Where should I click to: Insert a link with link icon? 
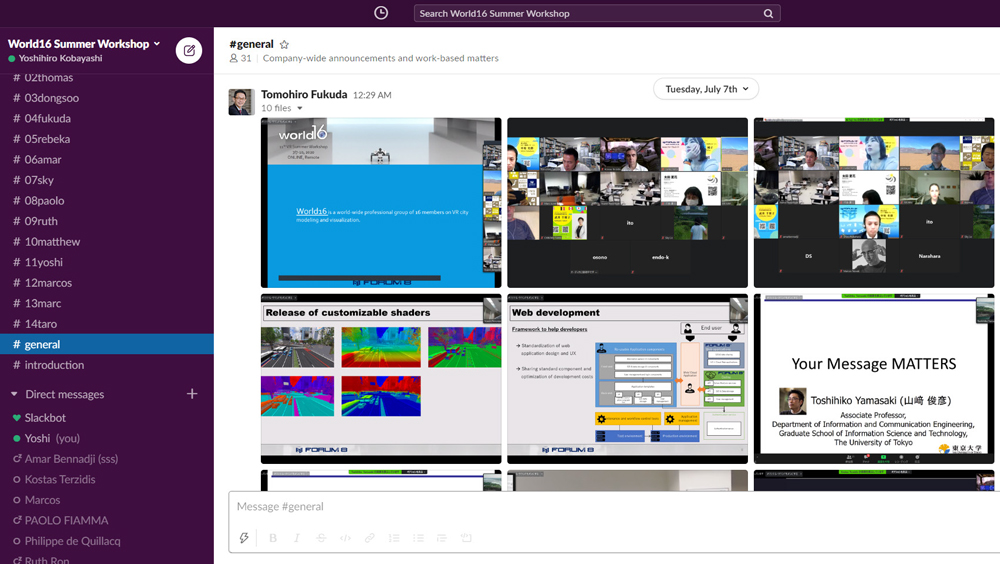click(x=369, y=538)
